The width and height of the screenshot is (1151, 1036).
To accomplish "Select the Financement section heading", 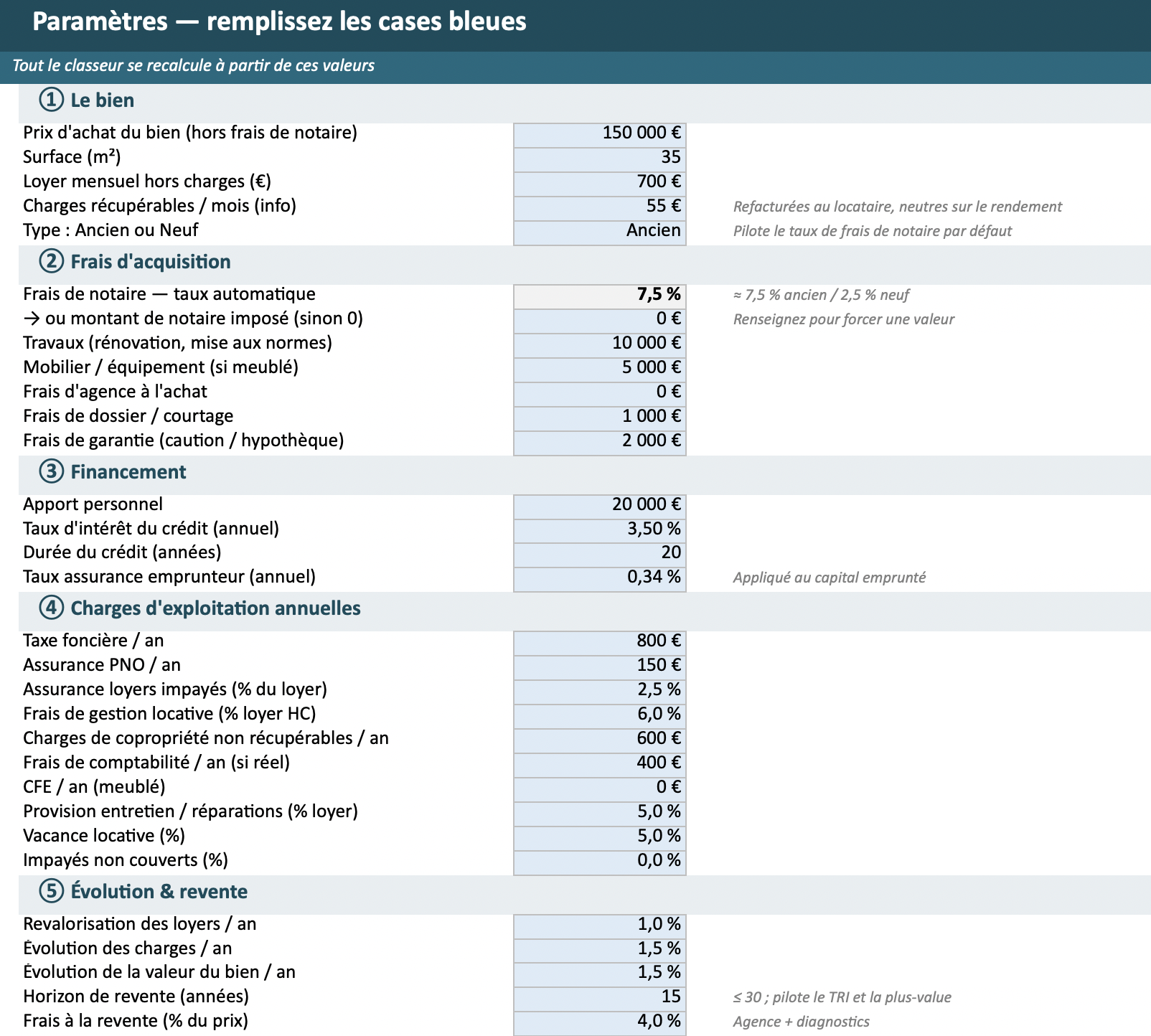I will [x=113, y=472].
